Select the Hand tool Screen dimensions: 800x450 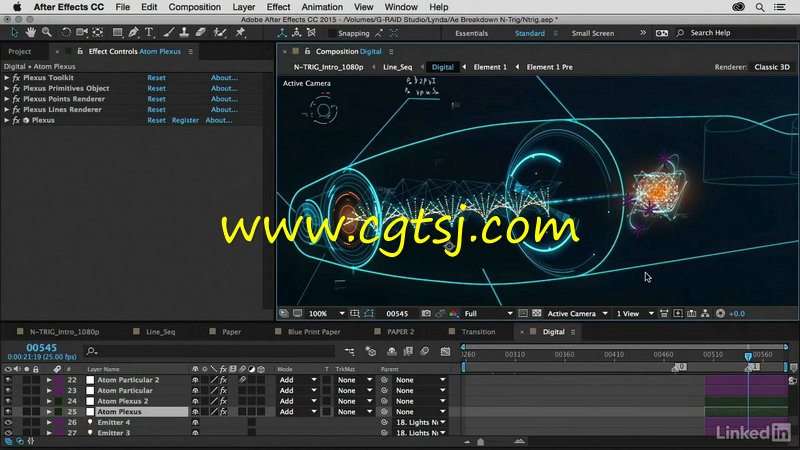click(x=31, y=33)
